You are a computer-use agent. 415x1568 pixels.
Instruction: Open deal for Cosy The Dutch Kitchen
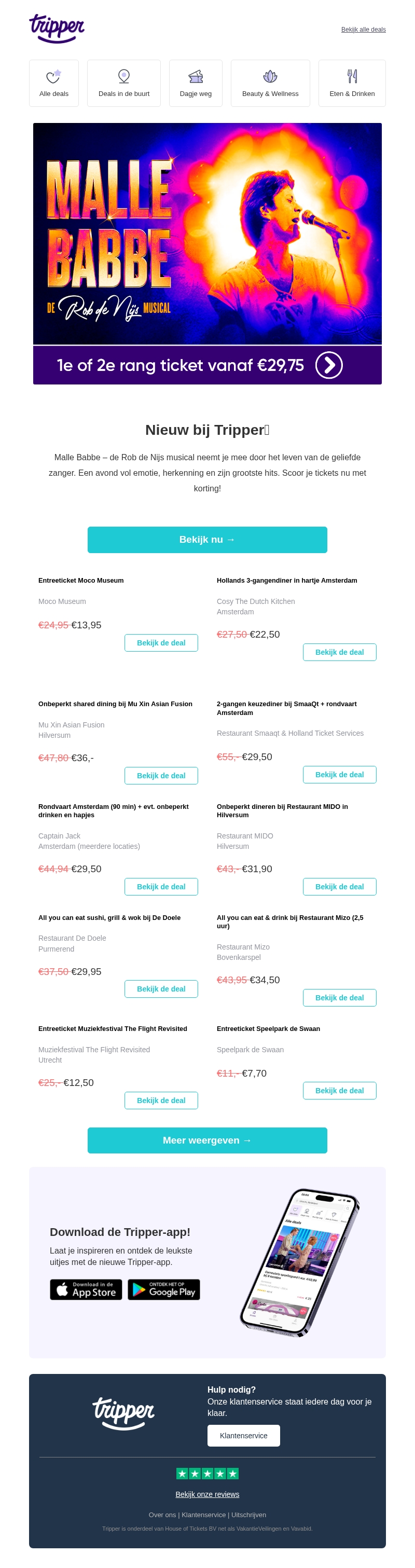(340, 652)
